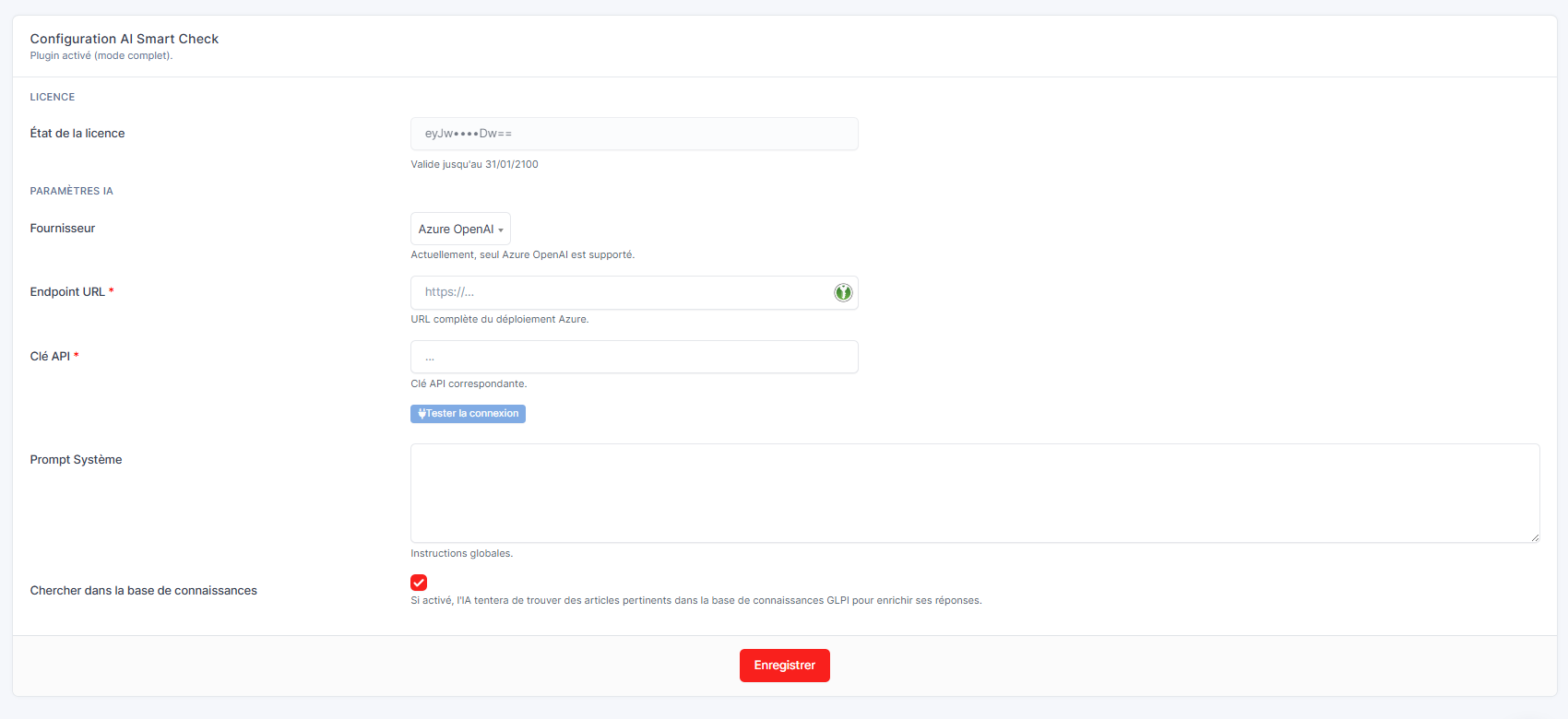Click the Endpoint URL field label
Screen dimensions: 1568x719
[67, 292]
